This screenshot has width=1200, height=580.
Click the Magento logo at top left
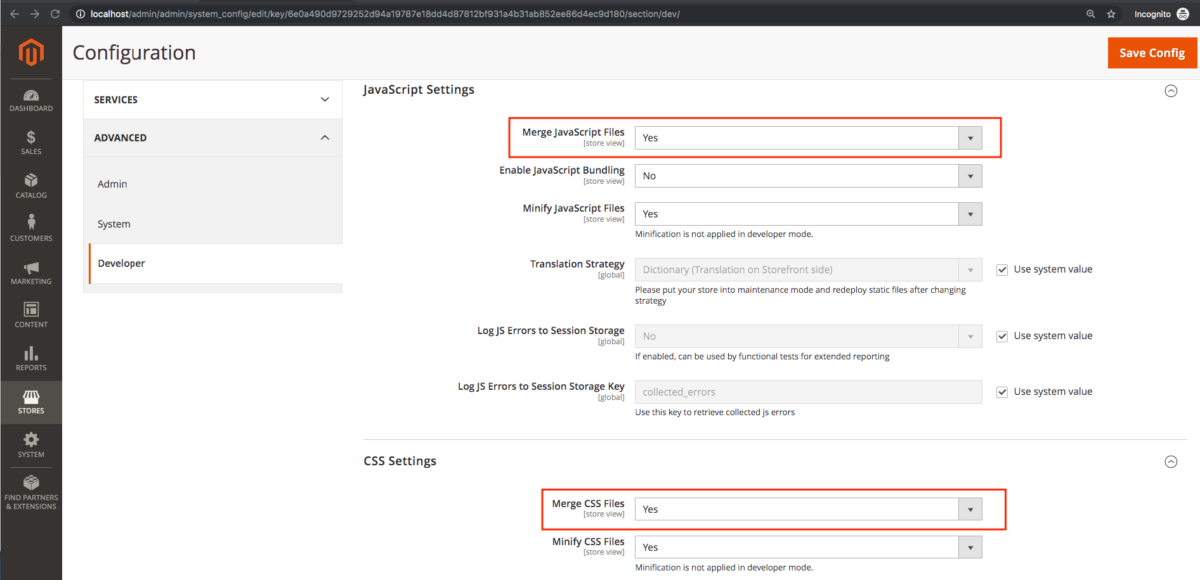tap(31, 53)
